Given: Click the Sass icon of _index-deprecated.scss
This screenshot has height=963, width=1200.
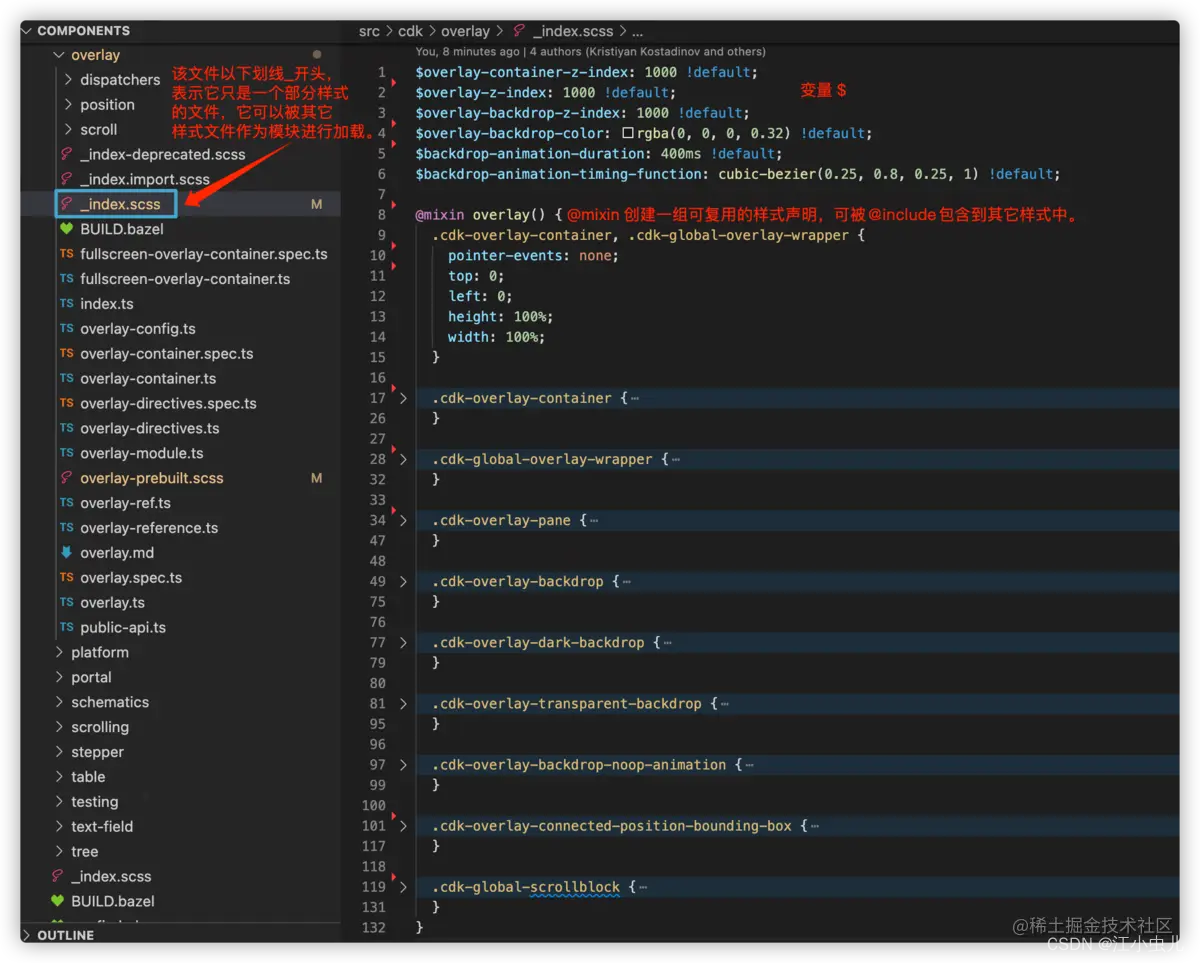Looking at the screenshot, I should (67, 154).
